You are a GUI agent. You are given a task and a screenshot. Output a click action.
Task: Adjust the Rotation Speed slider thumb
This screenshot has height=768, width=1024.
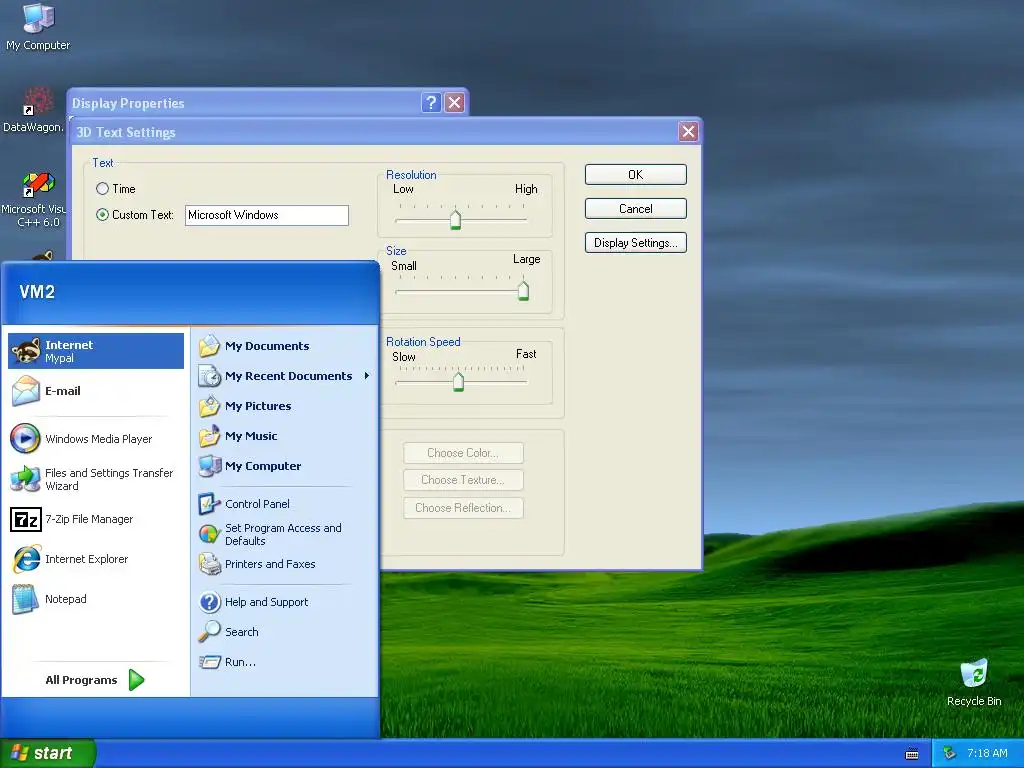(x=458, y=381)
